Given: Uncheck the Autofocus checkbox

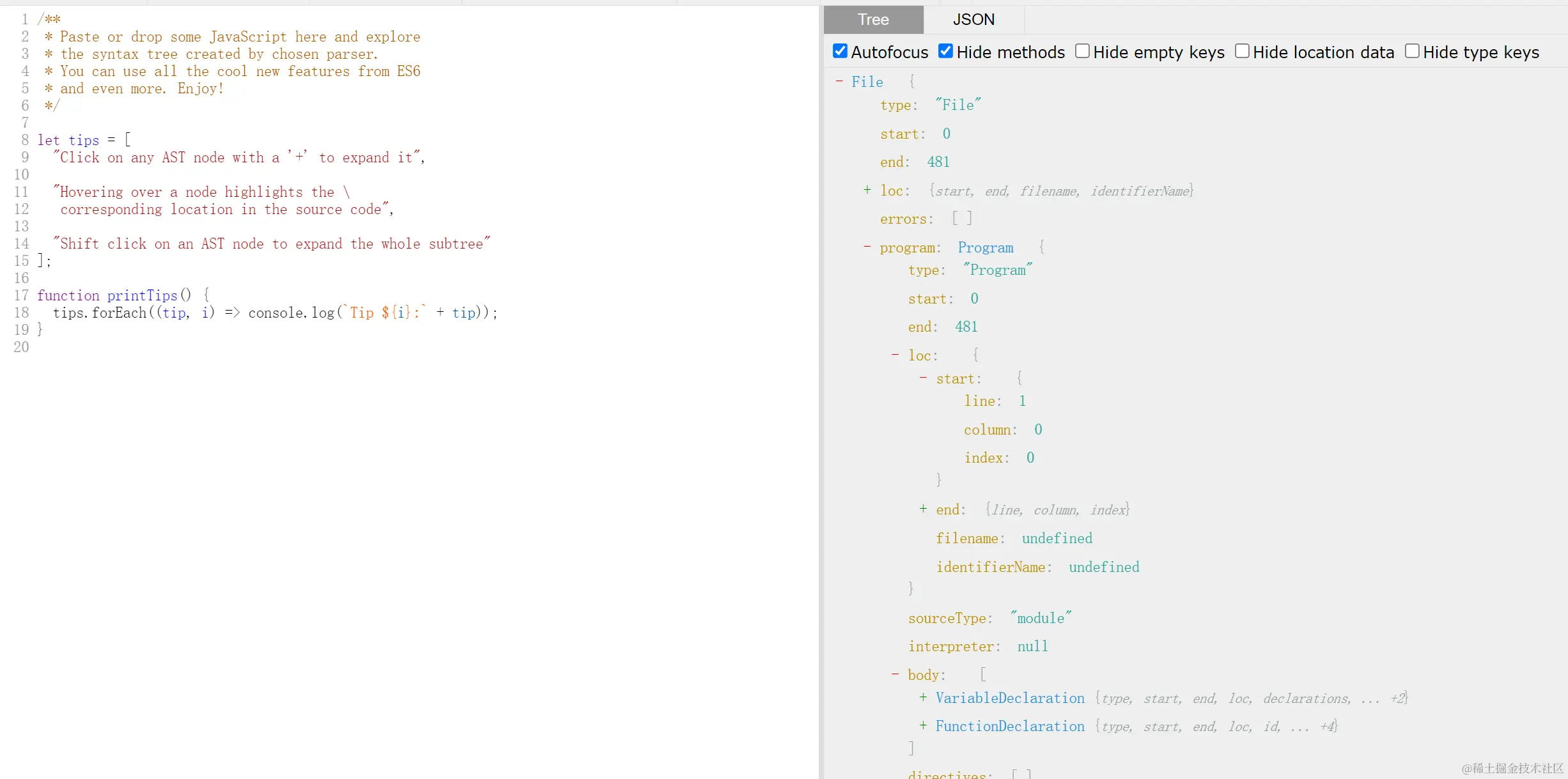Looking at the screenshot, I should [x=840, y=51].
